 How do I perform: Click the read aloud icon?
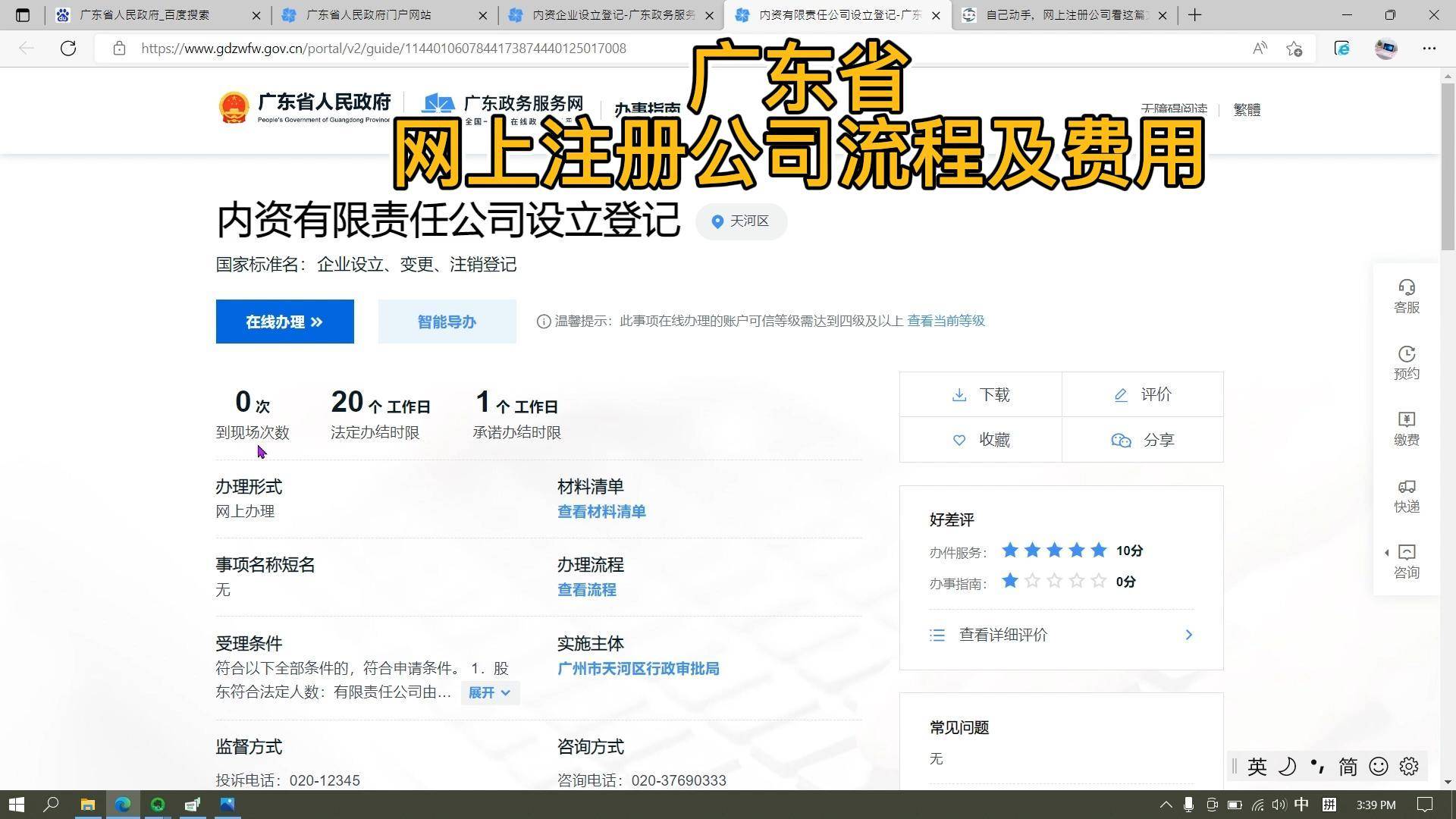pos(1260,49)
